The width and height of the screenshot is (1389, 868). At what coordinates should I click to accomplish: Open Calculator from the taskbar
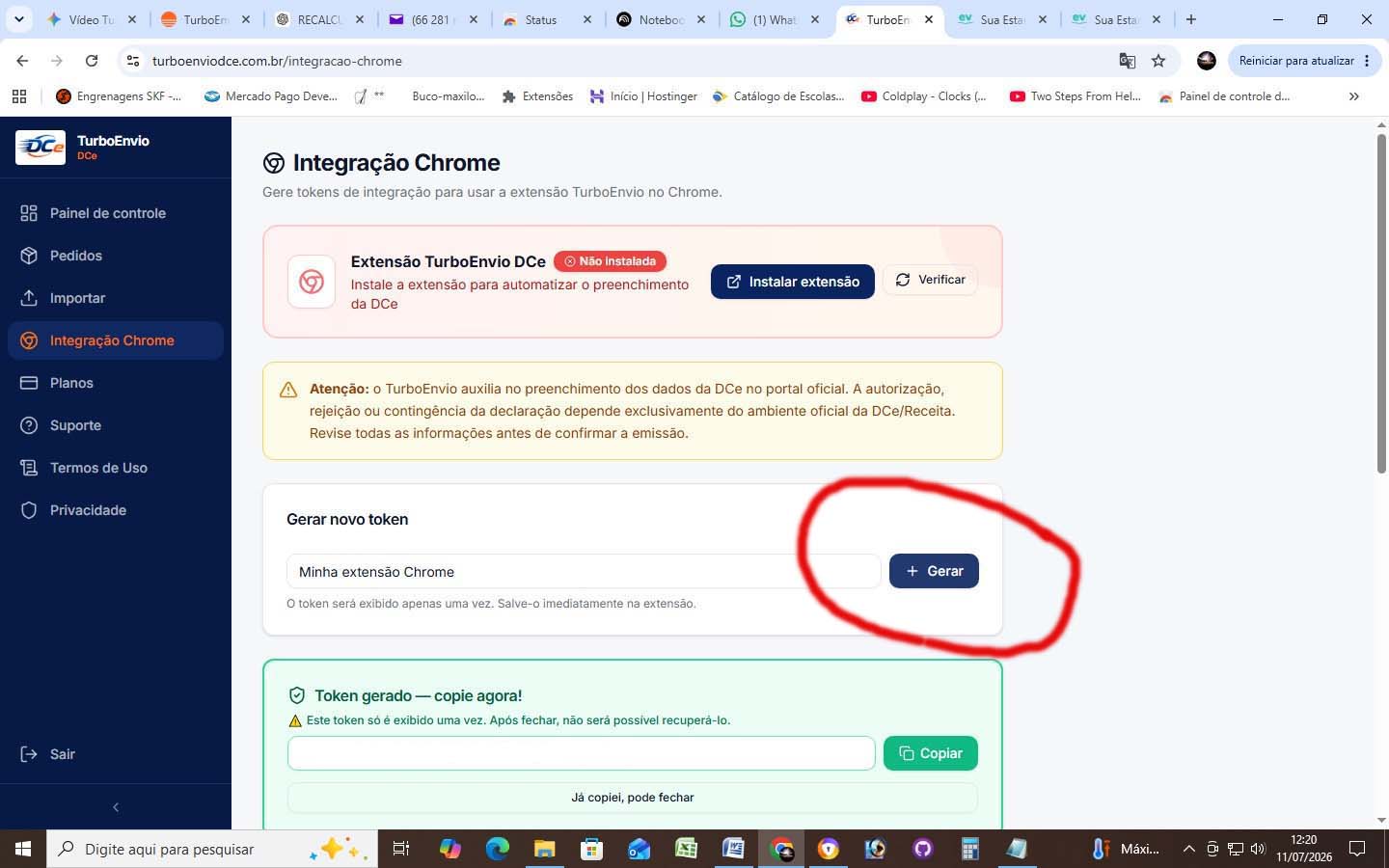969,849
